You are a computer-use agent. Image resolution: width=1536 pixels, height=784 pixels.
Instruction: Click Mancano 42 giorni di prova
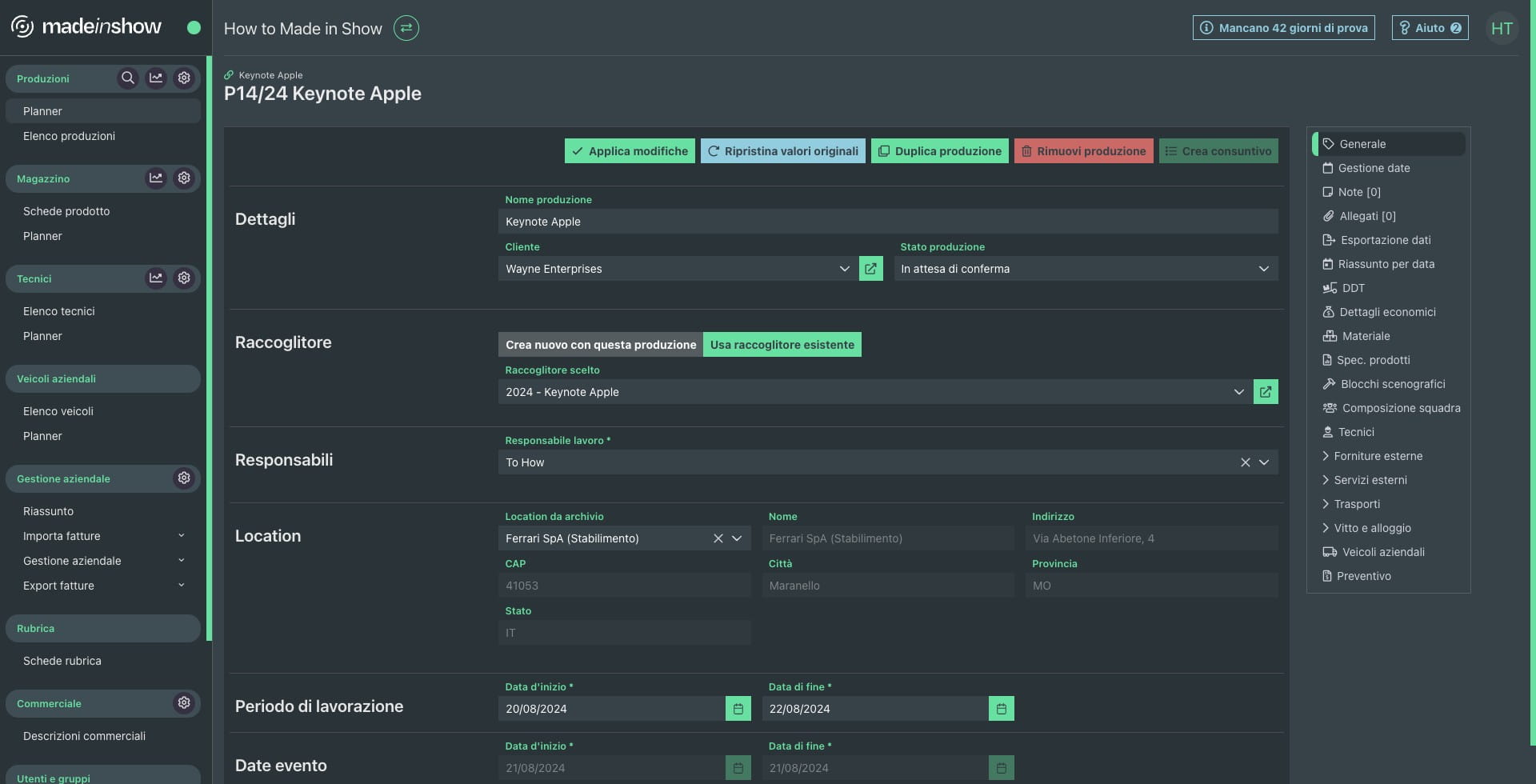pyautogui.click(x=1284, y=28)
